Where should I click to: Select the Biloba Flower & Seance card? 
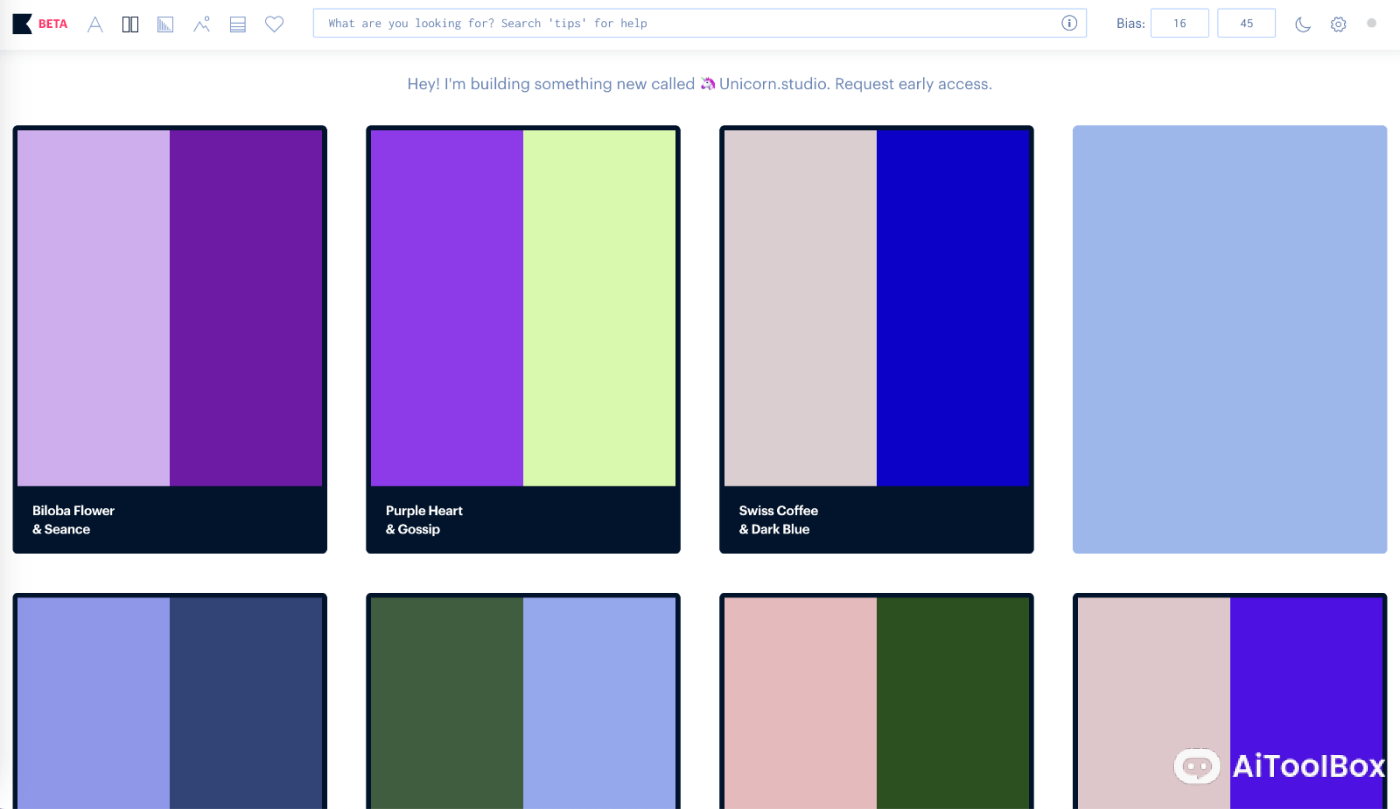(x=170, y=339)
